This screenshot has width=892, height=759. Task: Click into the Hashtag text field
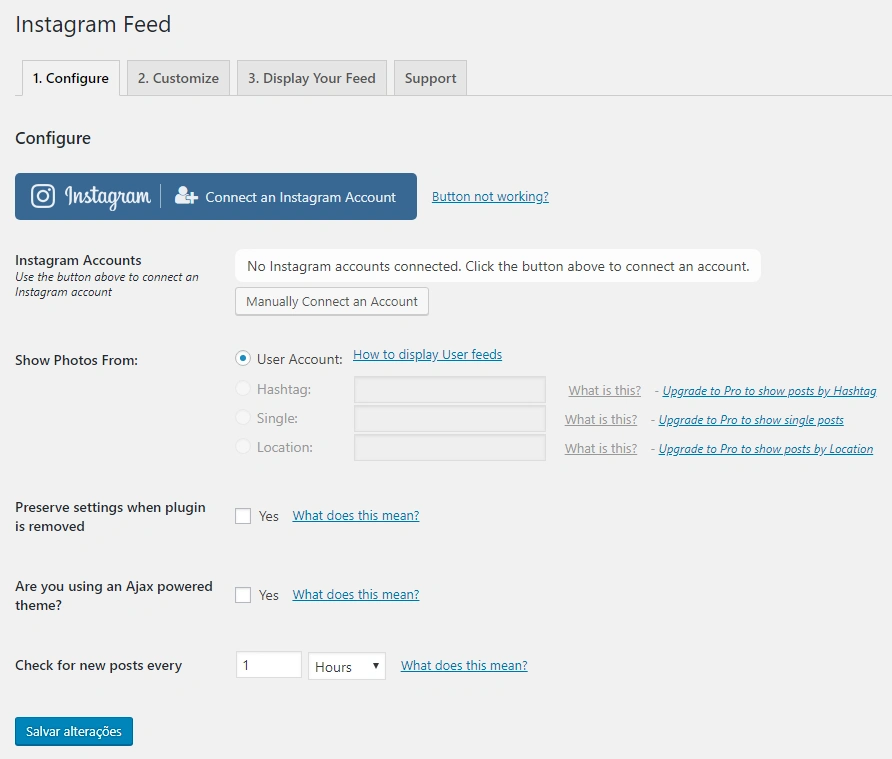tap(449, 390)
